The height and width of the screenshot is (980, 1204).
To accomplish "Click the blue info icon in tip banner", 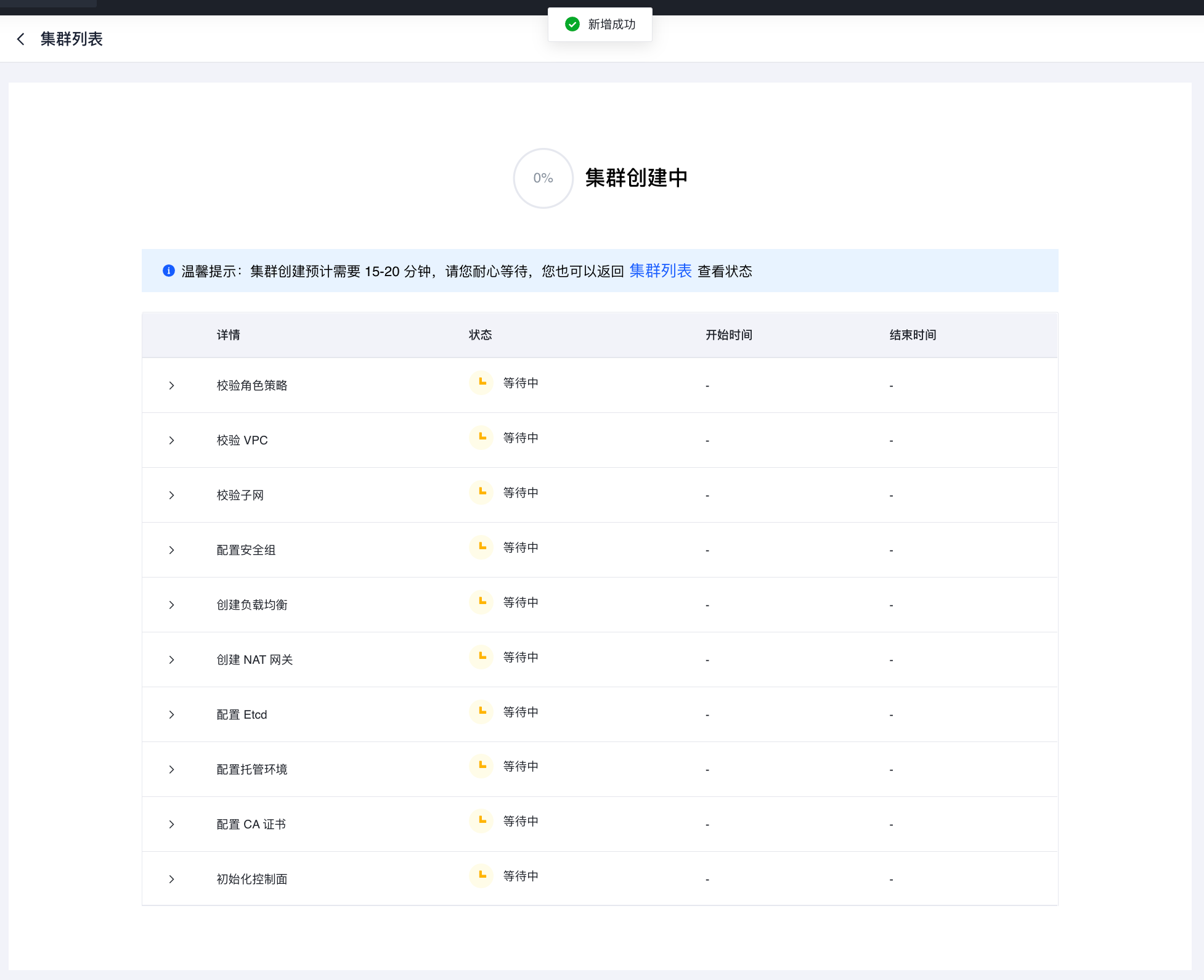I will coord(168,271).
